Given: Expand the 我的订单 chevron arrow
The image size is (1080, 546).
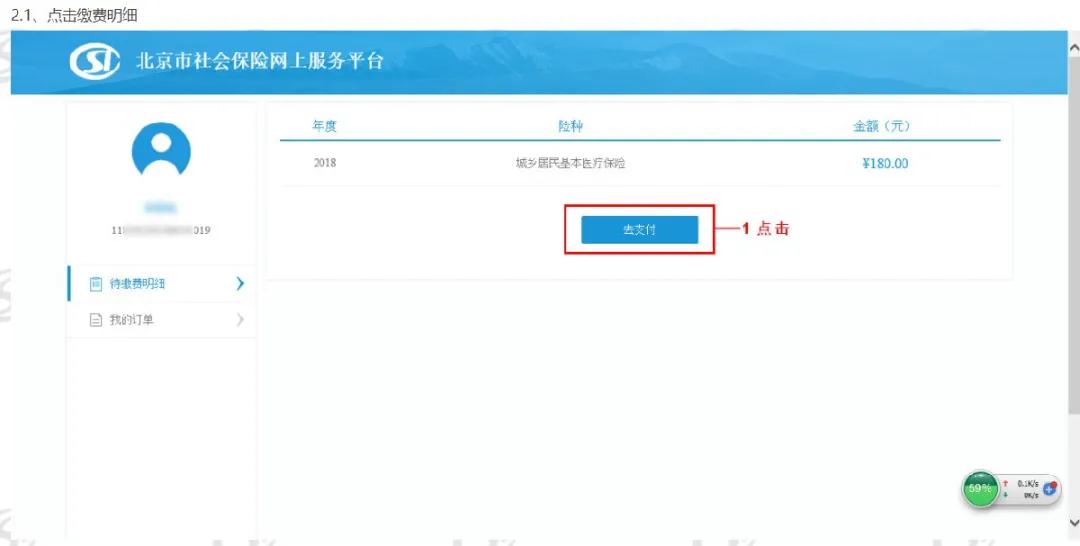Looking at the screenshot, I should click(240, 319).
